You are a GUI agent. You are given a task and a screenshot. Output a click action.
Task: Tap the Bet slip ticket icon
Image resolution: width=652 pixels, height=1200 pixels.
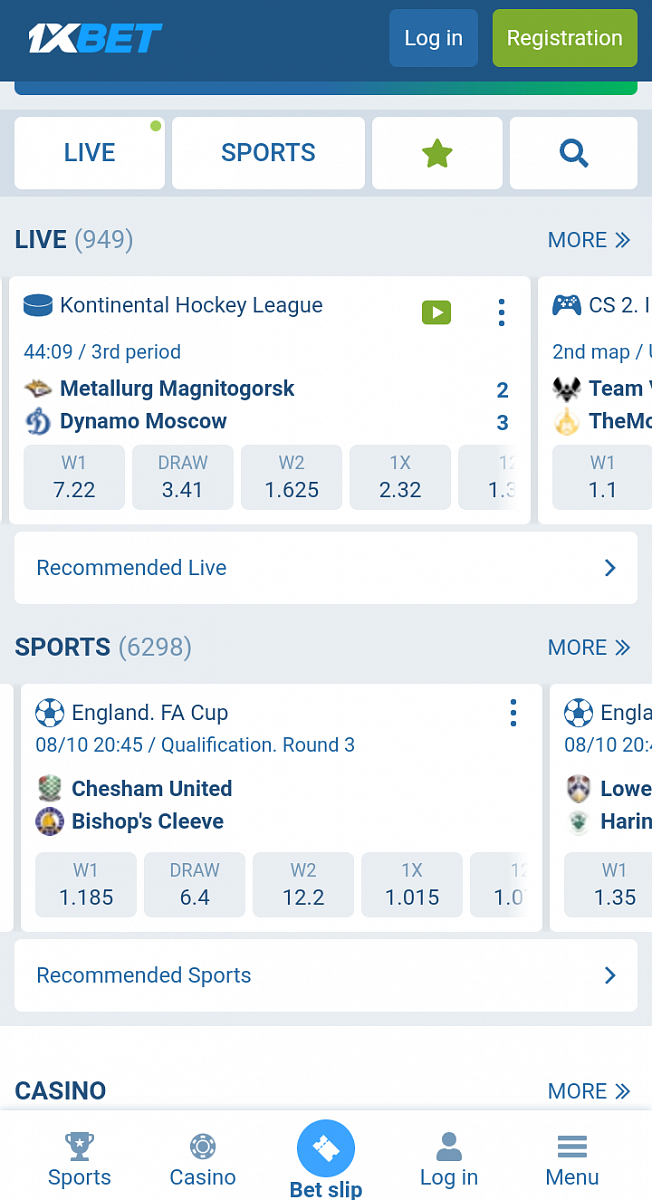tap(326, 1149)
